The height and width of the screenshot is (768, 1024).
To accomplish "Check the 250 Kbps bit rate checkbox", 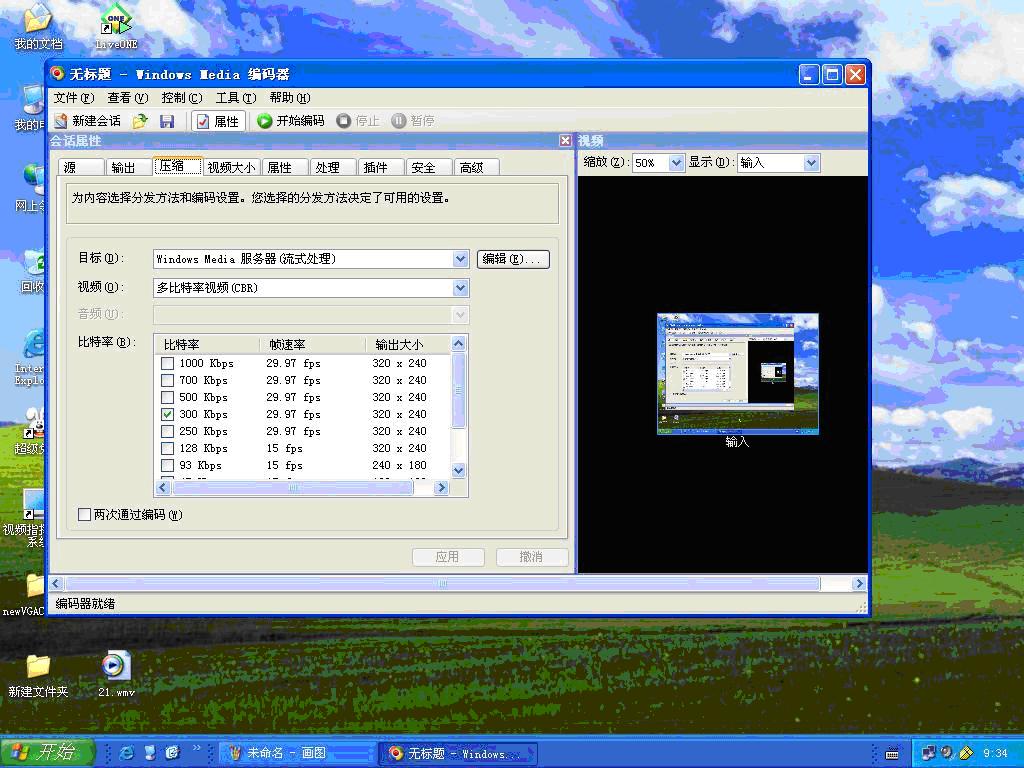I will [x=168, y=431].
